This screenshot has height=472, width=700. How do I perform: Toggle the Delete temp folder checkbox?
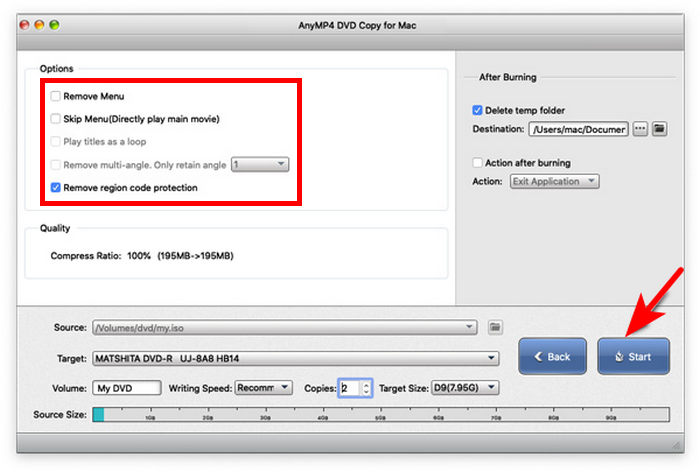pos(478,110)
